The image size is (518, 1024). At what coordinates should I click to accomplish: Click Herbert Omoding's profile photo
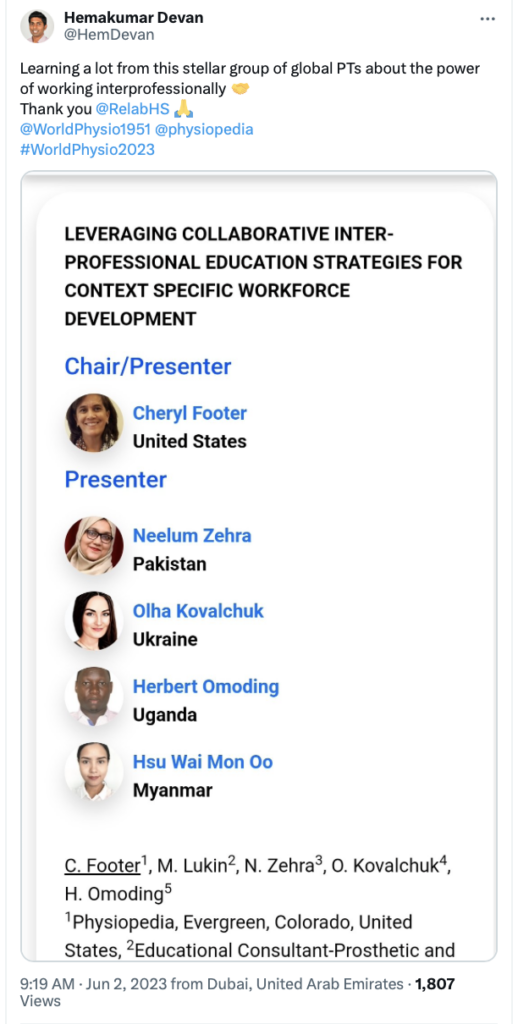pyautogui.click(x=94, y=696)
